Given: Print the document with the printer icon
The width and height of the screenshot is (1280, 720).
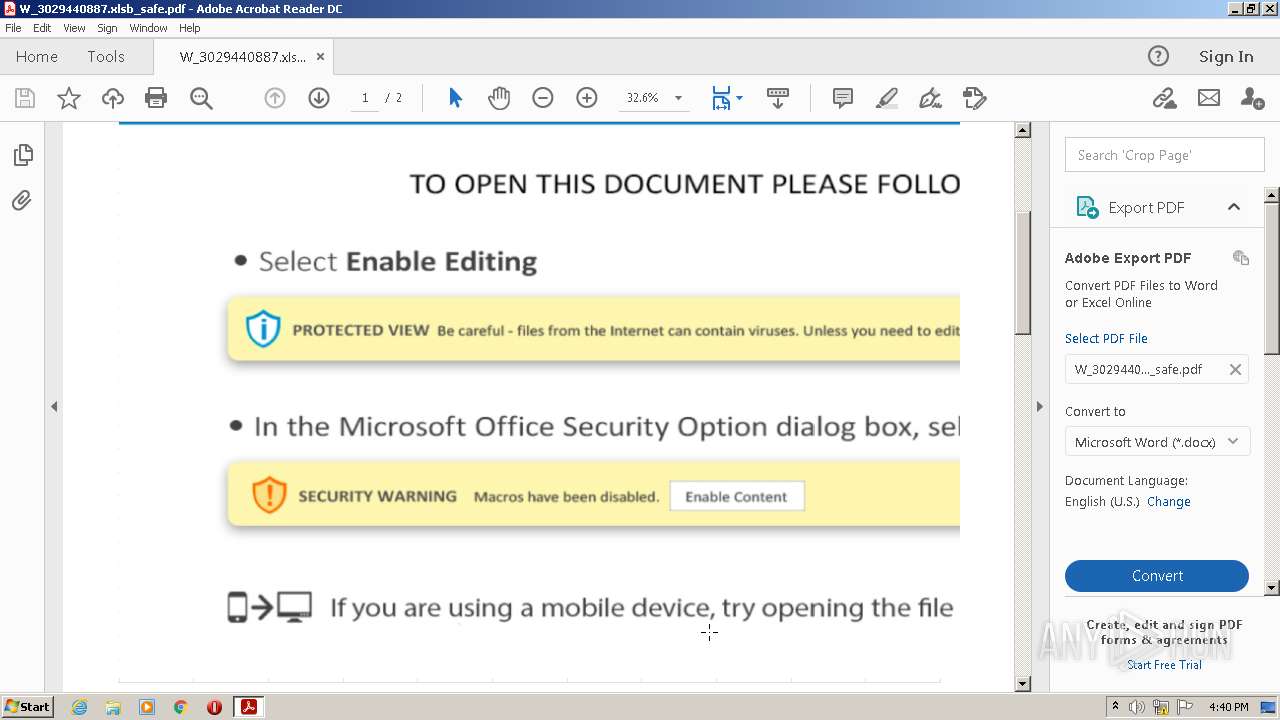Looking at the screenshot, I should (156, 98).
